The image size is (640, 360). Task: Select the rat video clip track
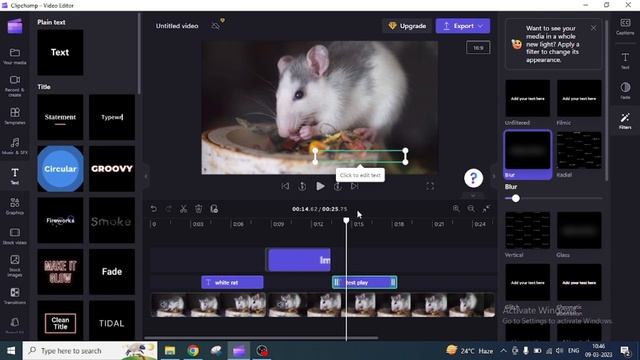point(323,304)
